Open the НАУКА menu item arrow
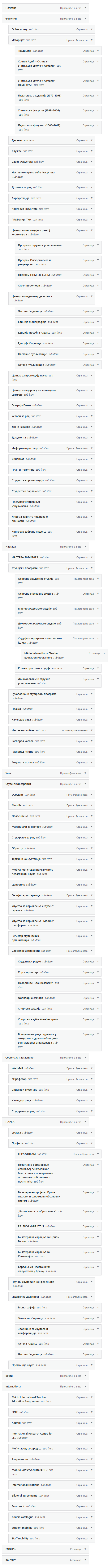Image resolution: width=112 pixels, height=1568 pixels. 85,1121
